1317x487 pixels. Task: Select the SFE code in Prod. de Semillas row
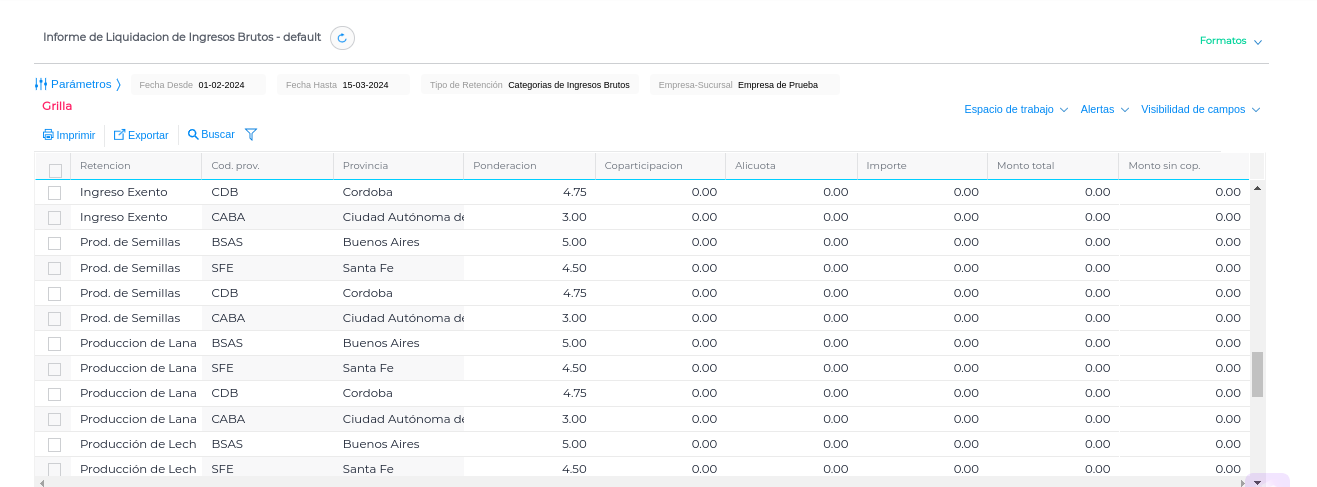267,268
